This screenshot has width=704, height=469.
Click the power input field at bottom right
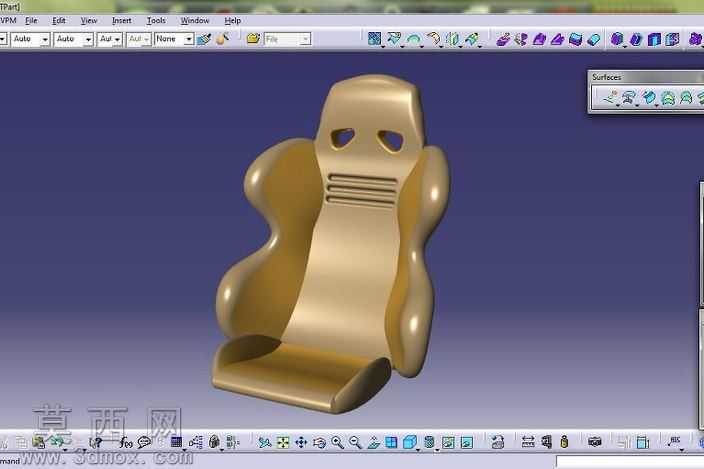[630, 462]
